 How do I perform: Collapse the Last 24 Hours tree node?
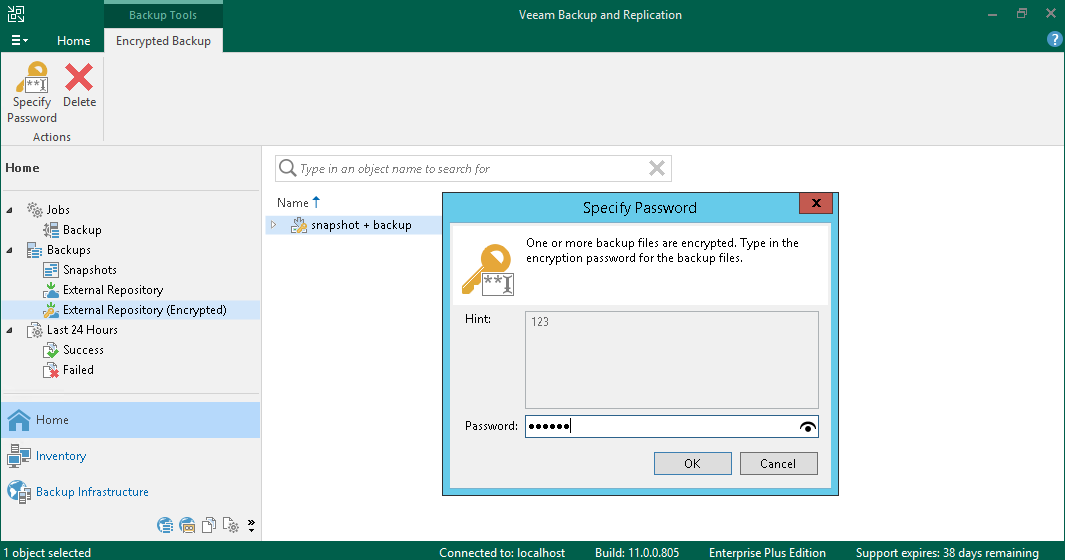(10, 330)
